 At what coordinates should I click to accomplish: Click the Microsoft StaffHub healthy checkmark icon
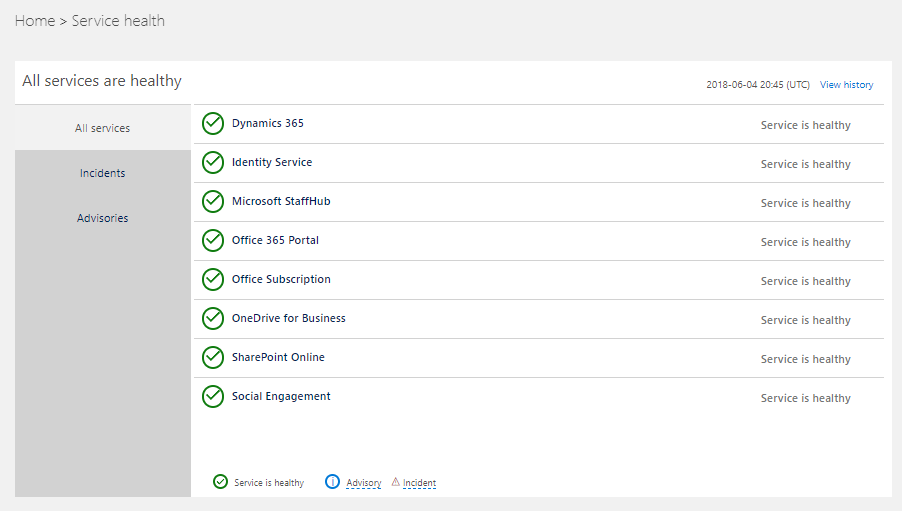tap(213, 202)
